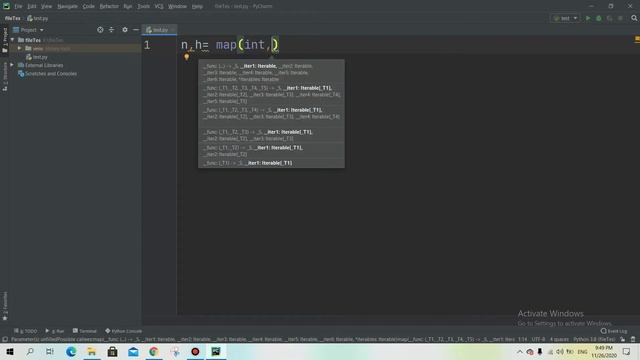This screenshot has height=360, width=640.
Task: Switch to PyCharm via taskbar icon
Action: [216, 351]
